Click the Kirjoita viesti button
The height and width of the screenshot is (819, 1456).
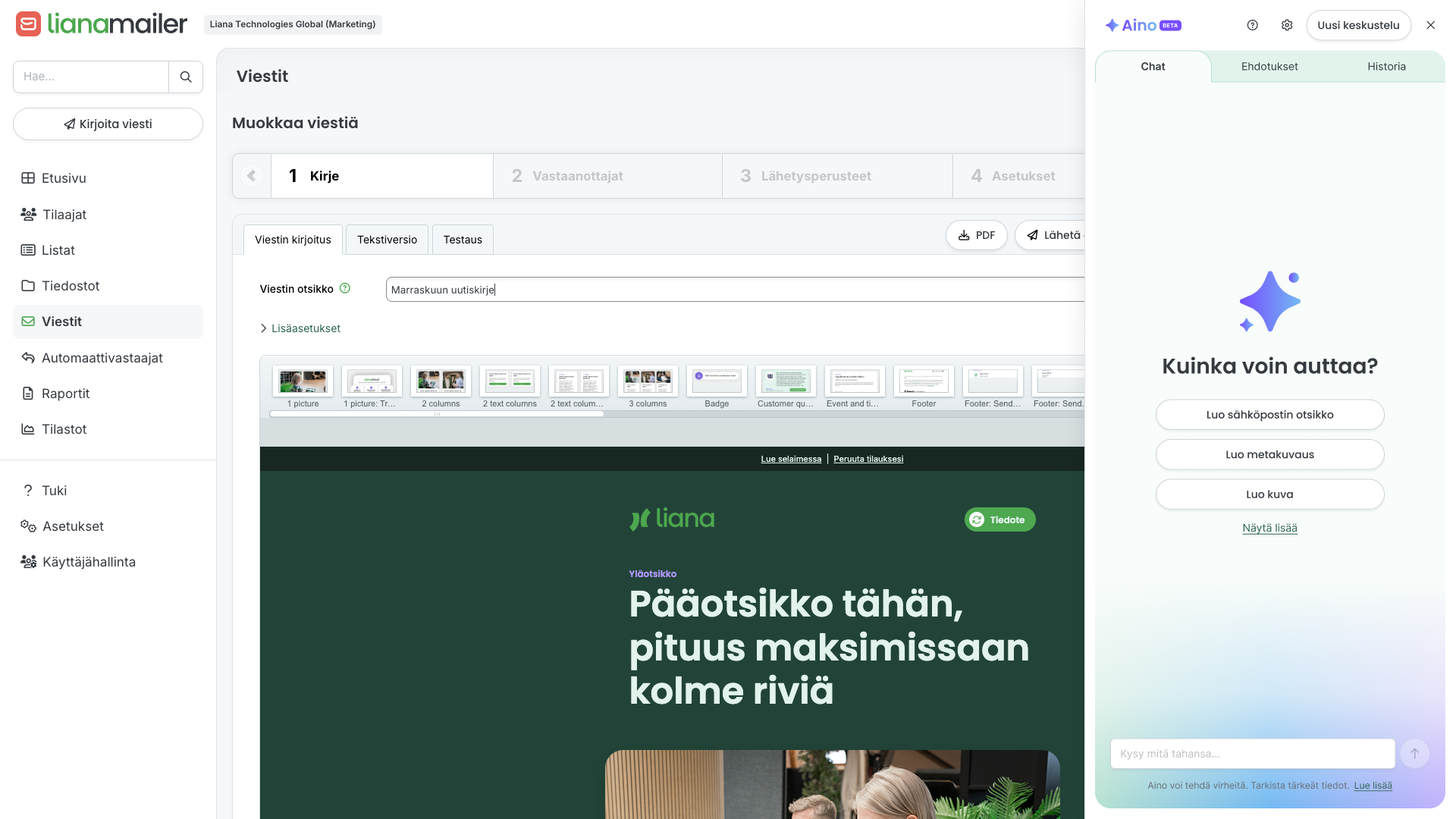tap(108, 124)
